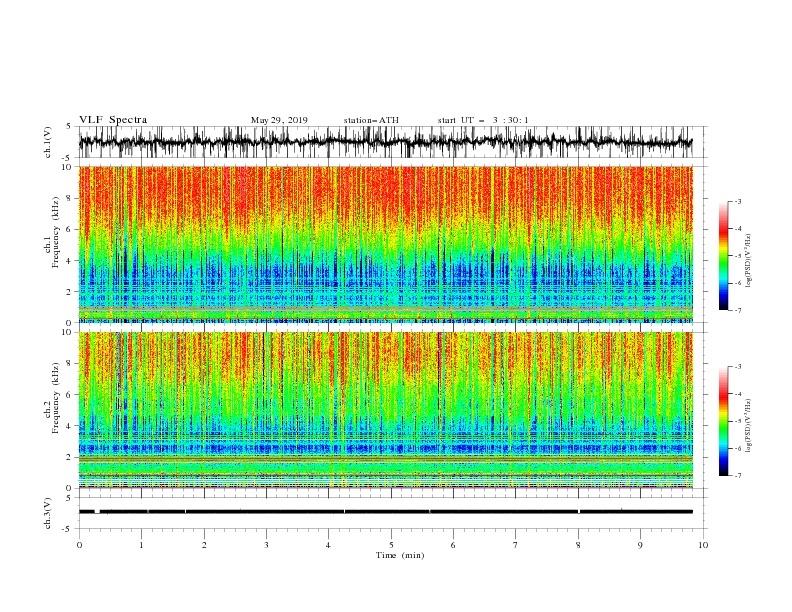Click the time axis tick label '8'
The height and width of the screenshot is (612, 792).
(x=578, y=545)
